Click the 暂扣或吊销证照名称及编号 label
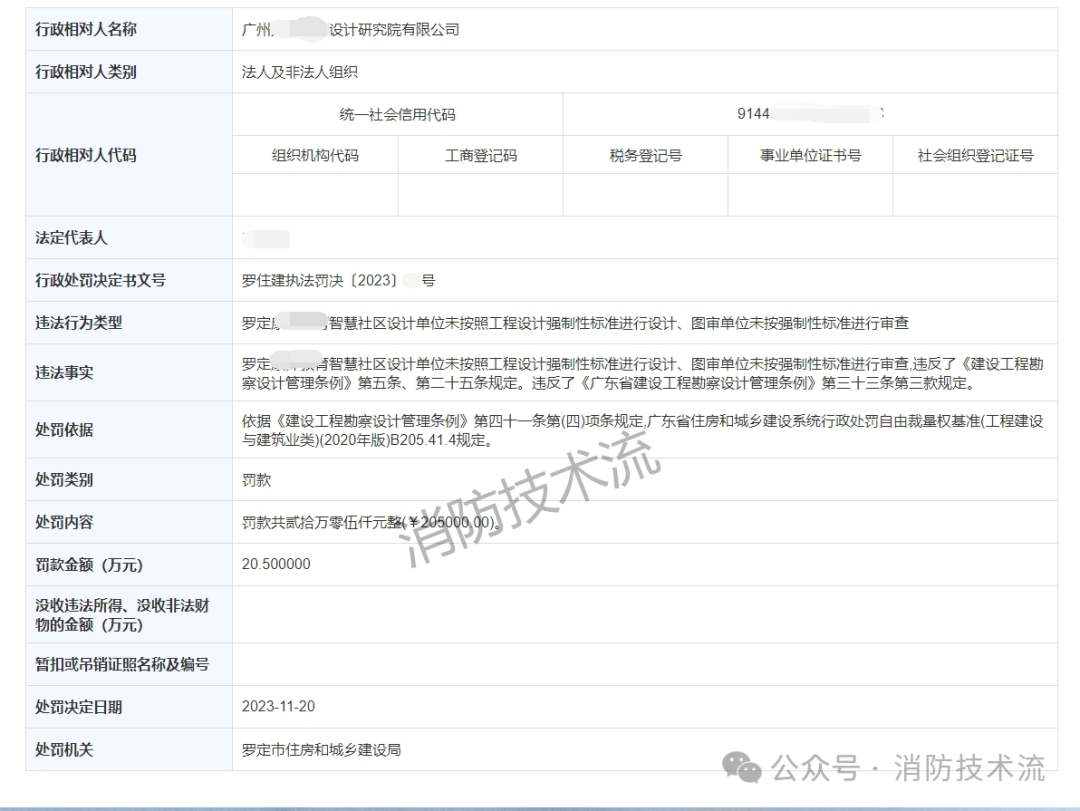The image size is (1080, 811). point(122,664)
